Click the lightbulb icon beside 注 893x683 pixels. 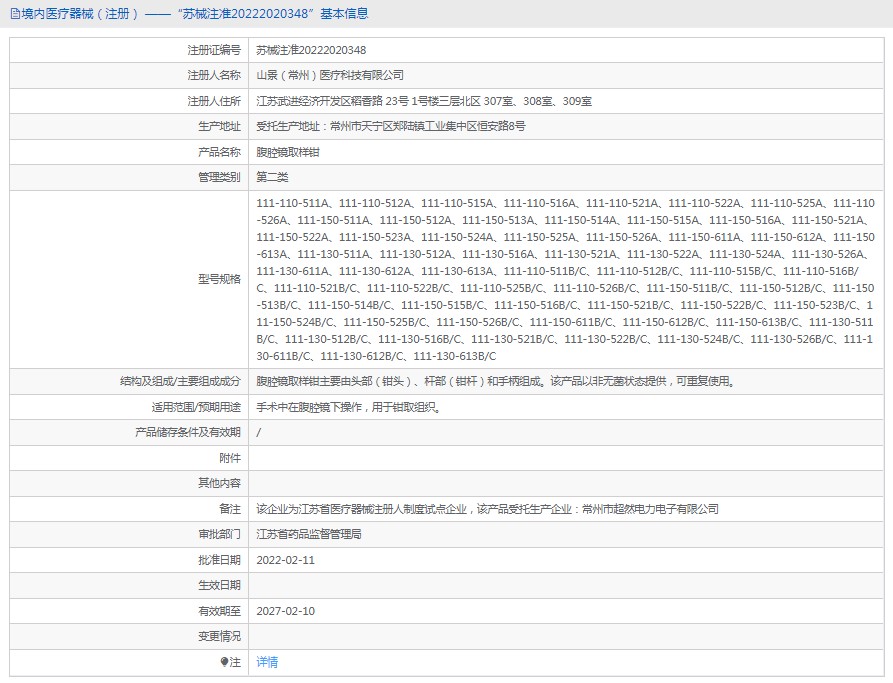225,662
